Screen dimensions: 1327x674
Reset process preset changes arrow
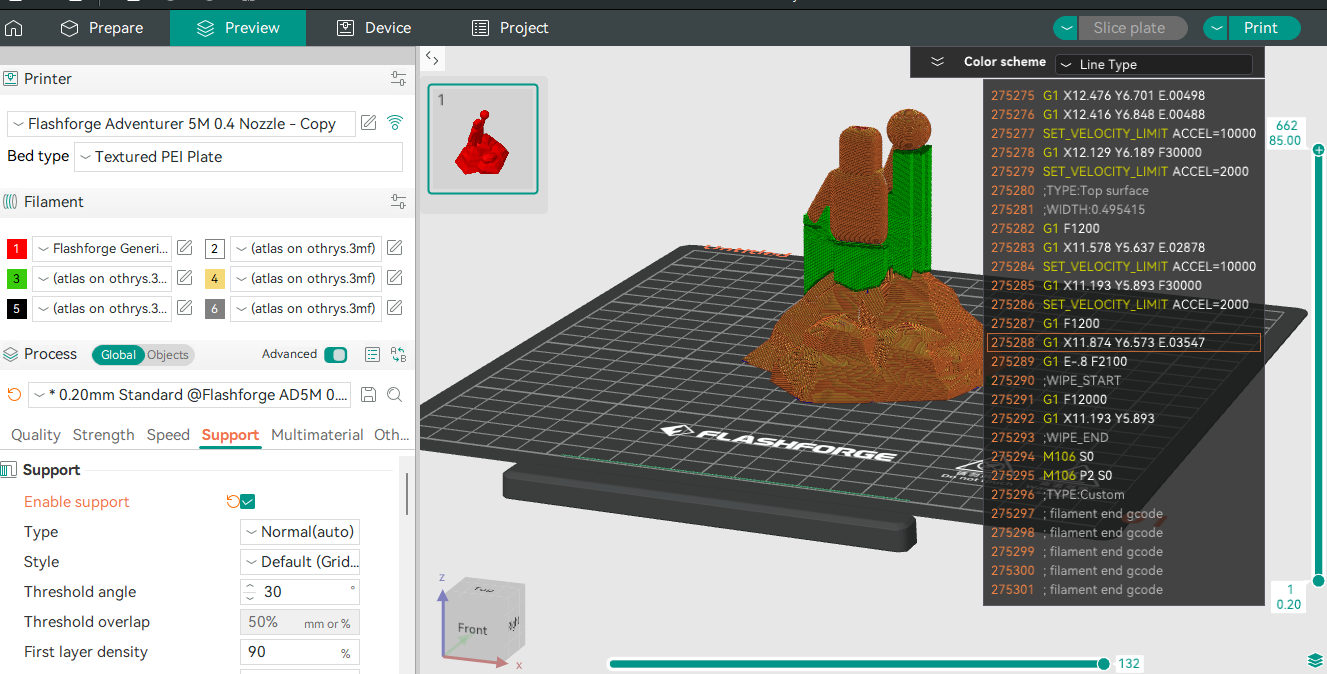[14, 395]
